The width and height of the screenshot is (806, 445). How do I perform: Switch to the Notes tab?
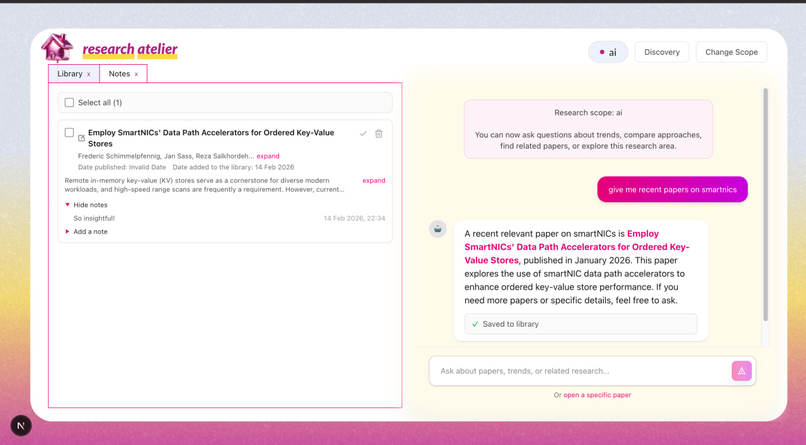[119, 74]
